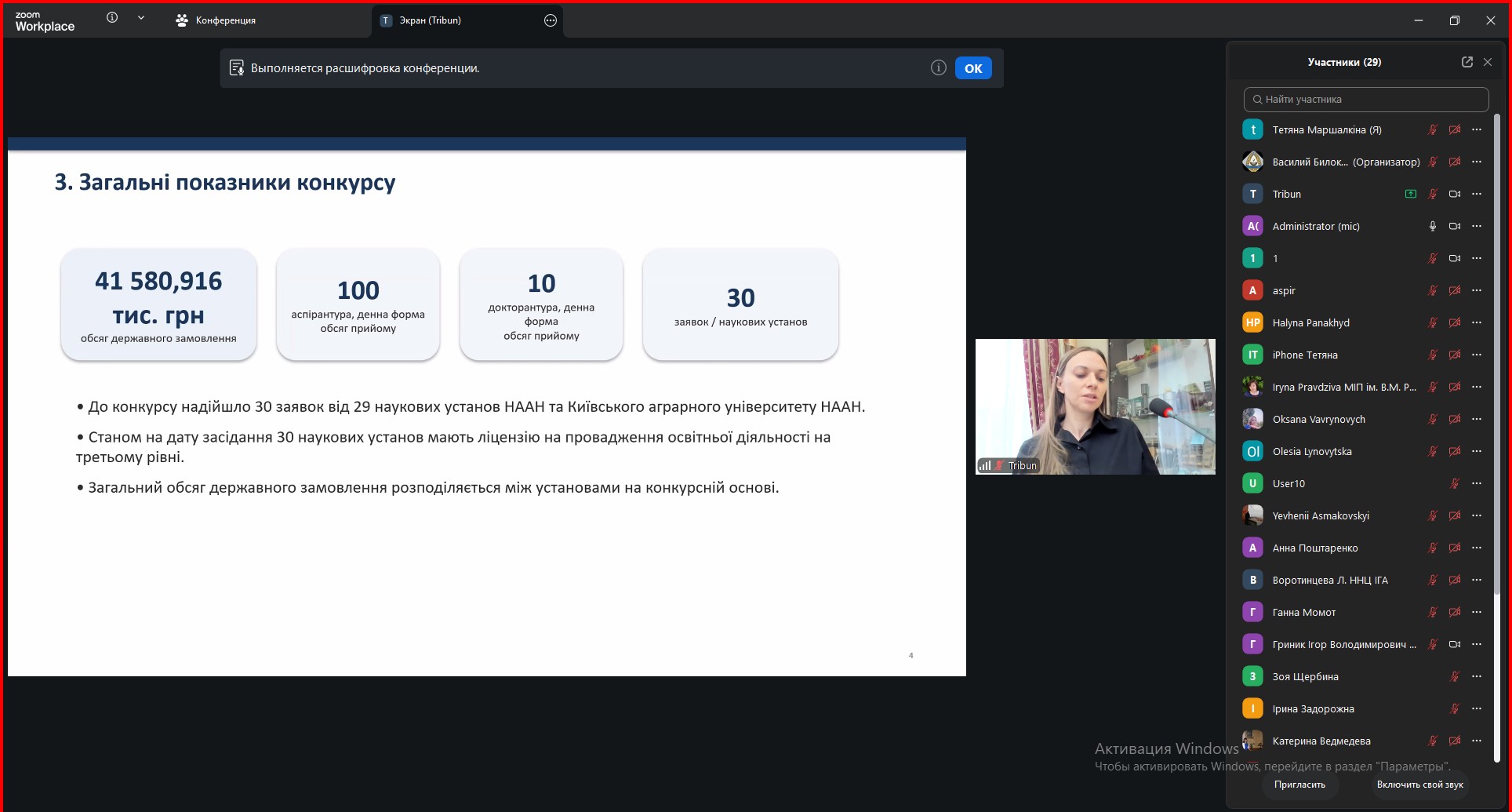Click the slide heading "3. Загальні показники конкурсу"
1512x812 pixels.
pos(225,183)
